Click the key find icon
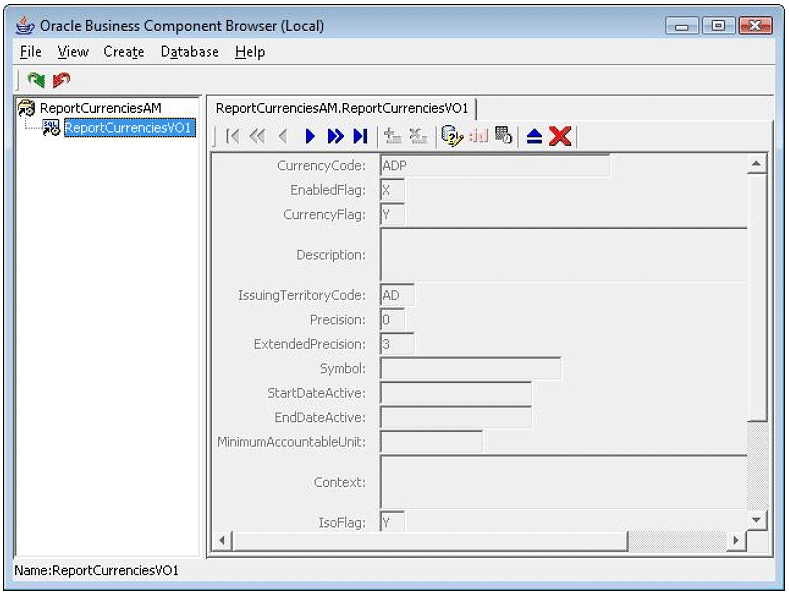789x595 pixels. 478,136
